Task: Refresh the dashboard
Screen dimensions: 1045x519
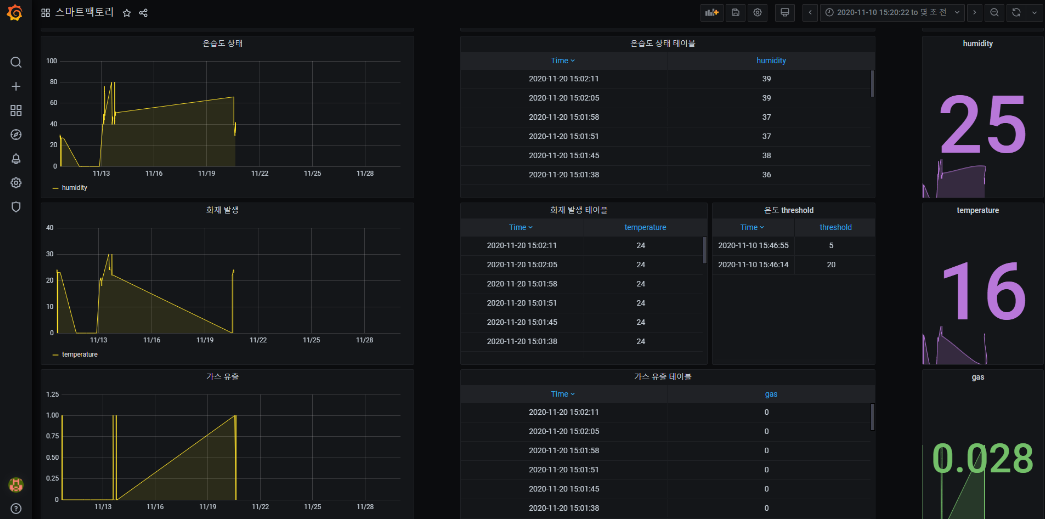Action: 1016,13
